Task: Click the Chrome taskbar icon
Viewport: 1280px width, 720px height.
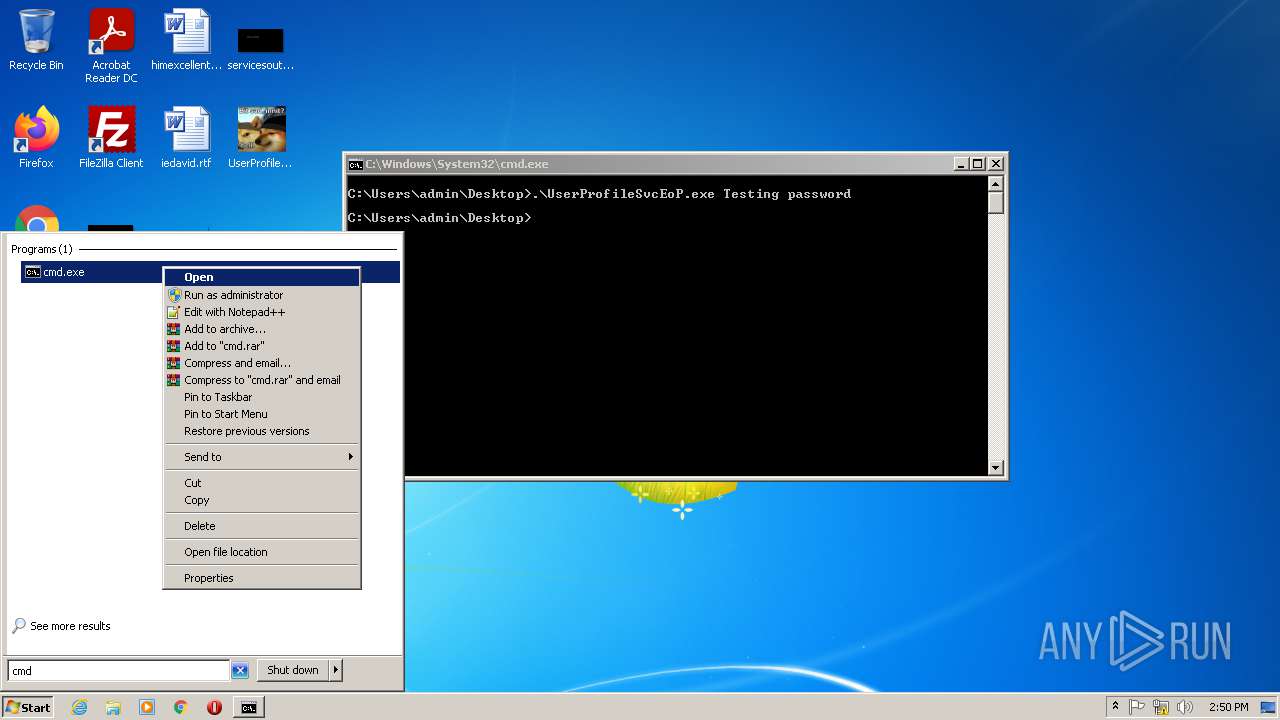Action: click(x=181, y=707)
